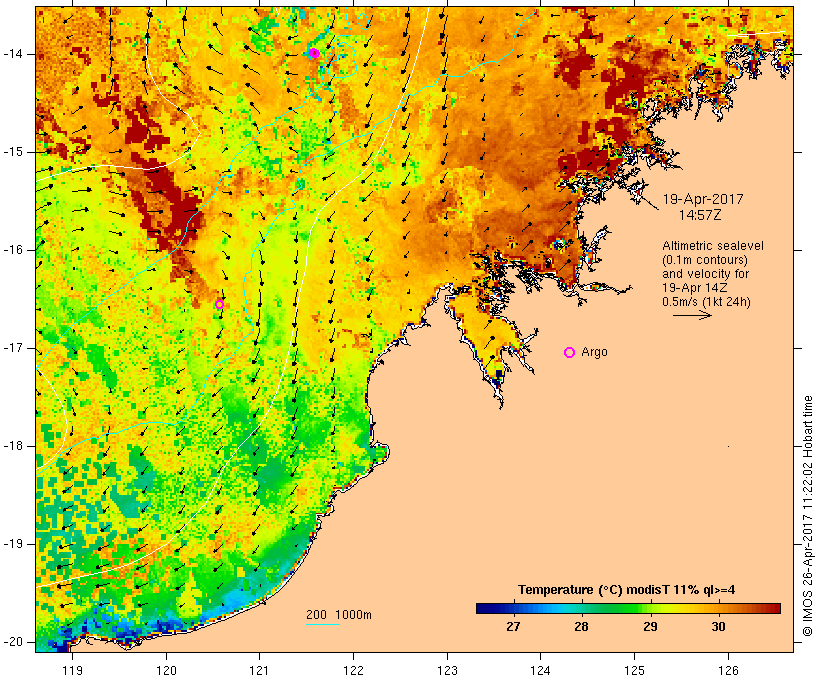This screenshot has width=820, height=680.
Task: Click the '125' longitude axis label
Action: [635, 670]
